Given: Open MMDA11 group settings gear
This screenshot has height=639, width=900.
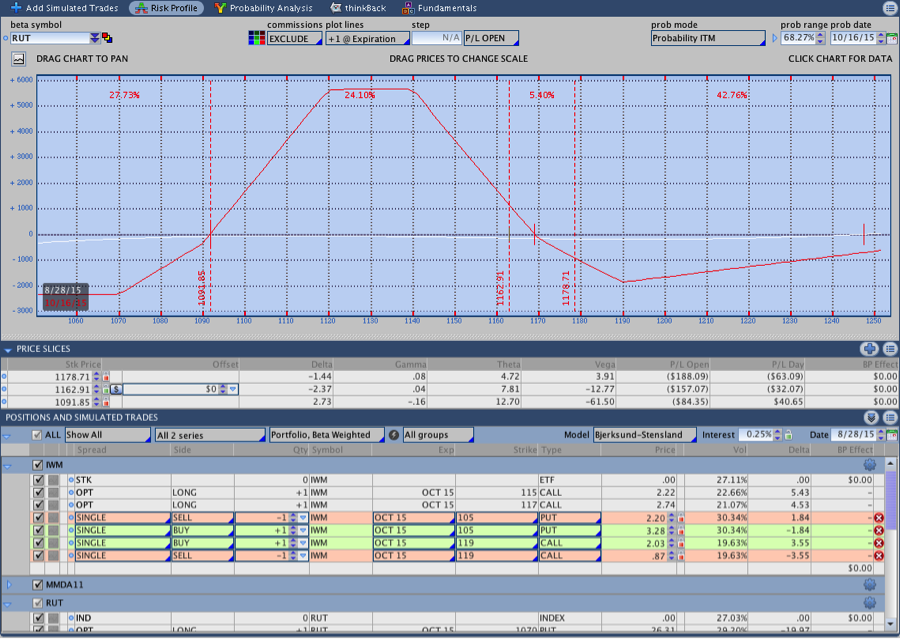Looking at the screenshot, I should (x=869, y=584).
